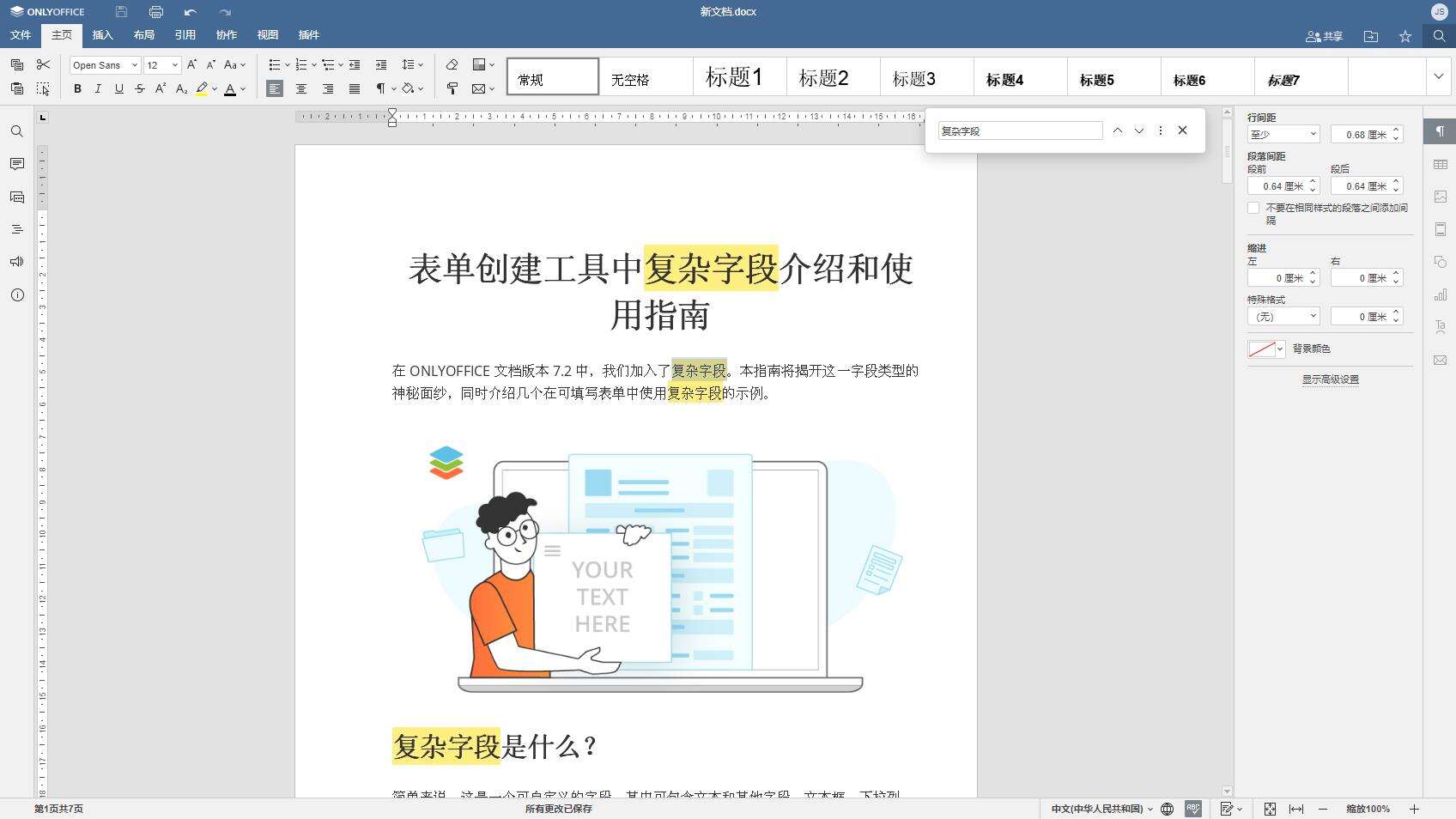1456x819 pixels.
Task: Open the chat panel in left sidebar
Action: tap(16, 197)
